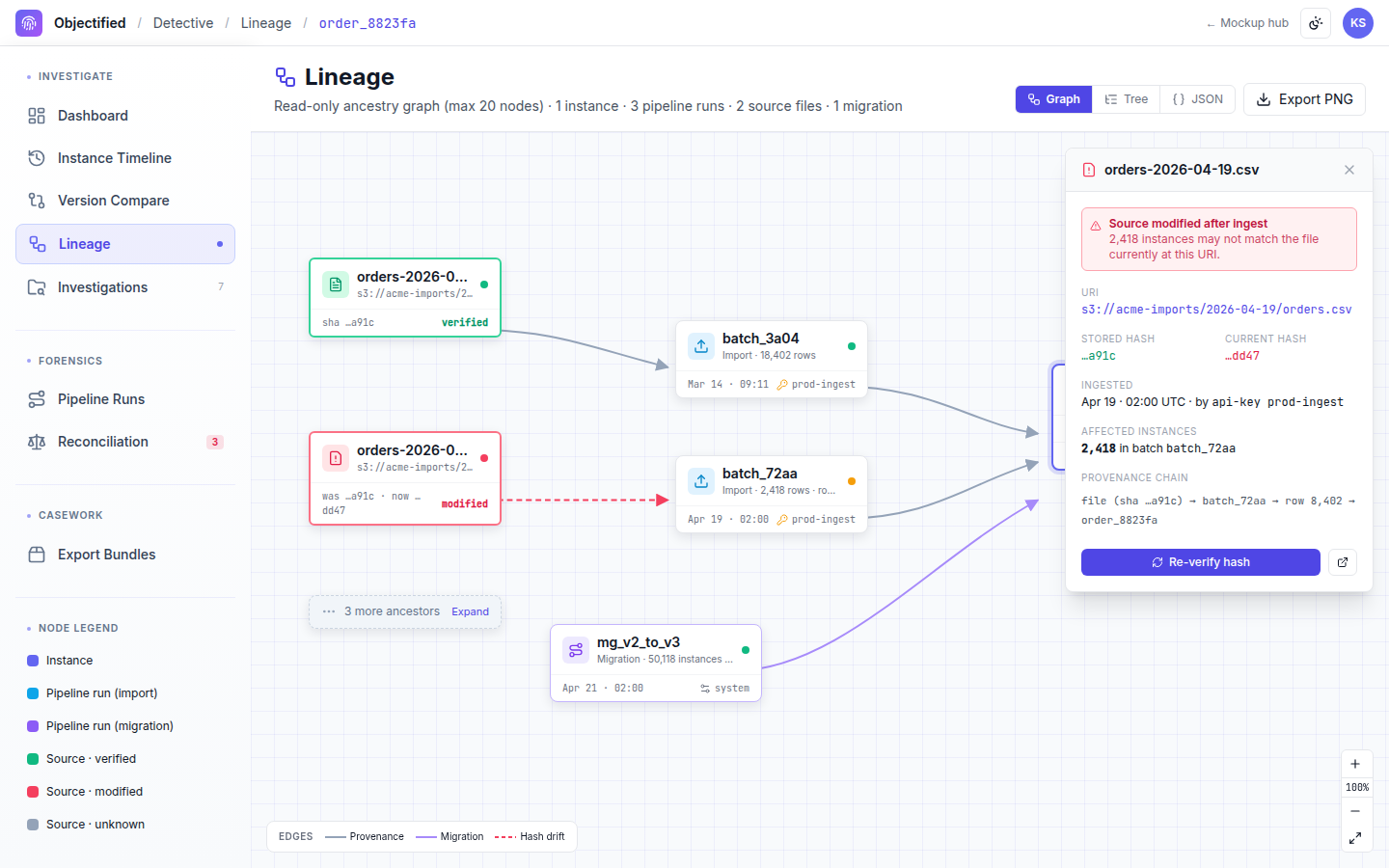This screenshot has width=1389, height=868.
Task: Zoom in the graph with plus
Action: point(1355,764)
